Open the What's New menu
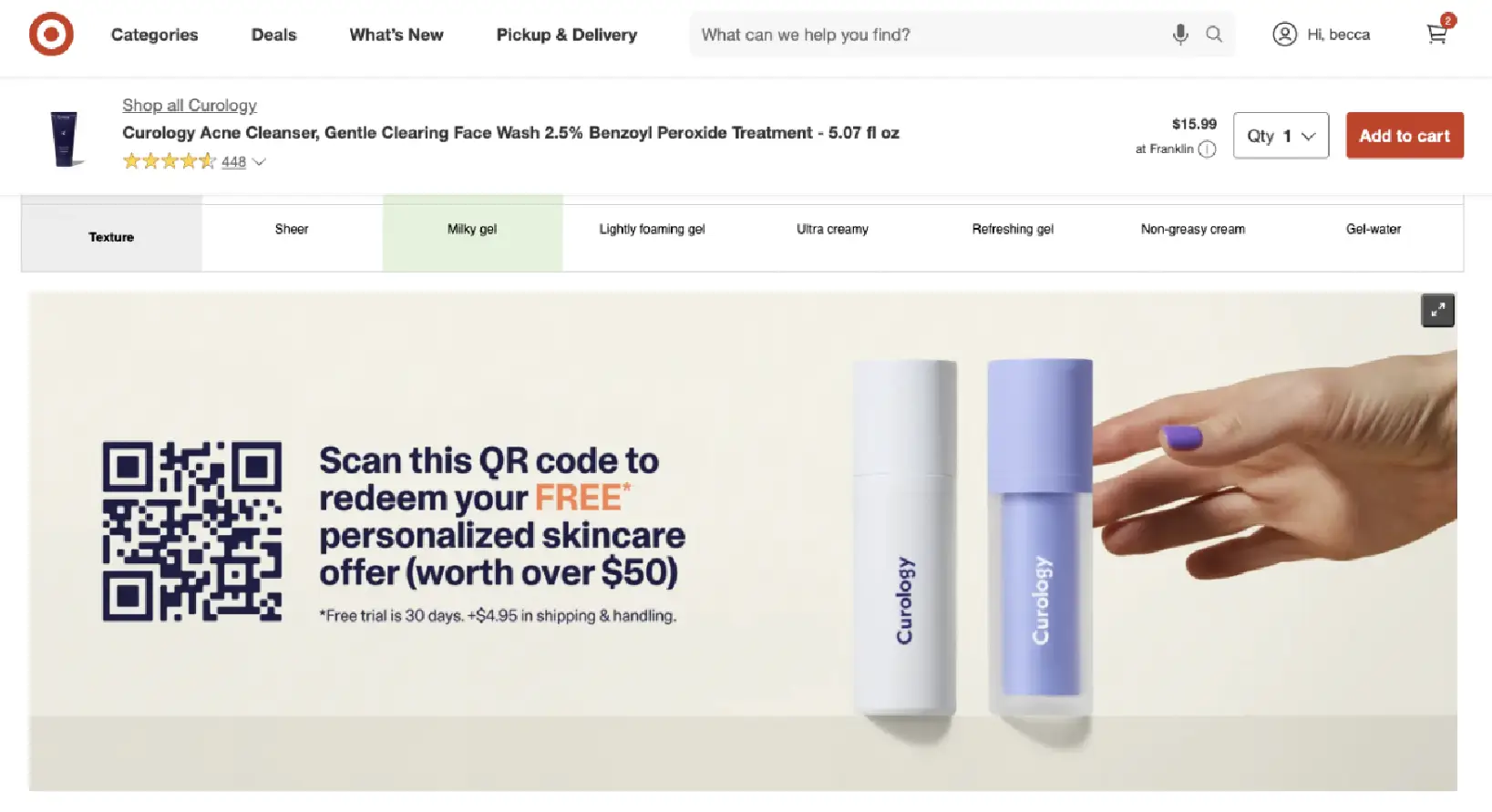 [x=396, y=35]
